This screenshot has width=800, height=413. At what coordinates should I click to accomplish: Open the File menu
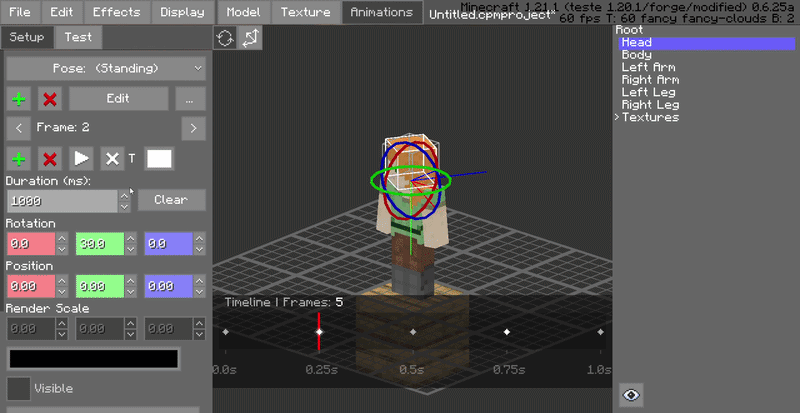coord(20,12)
